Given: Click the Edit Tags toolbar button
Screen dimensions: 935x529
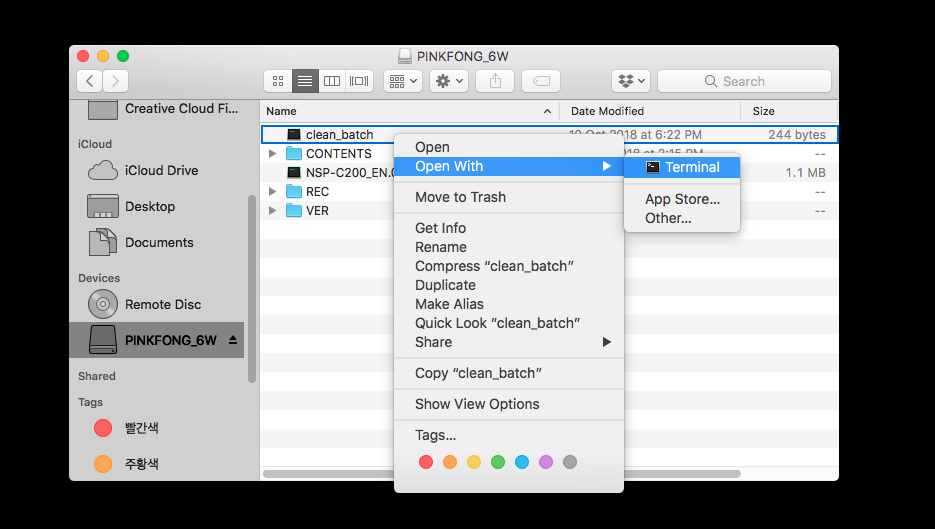Looking at the screenshot, I should tap(541, 81).
